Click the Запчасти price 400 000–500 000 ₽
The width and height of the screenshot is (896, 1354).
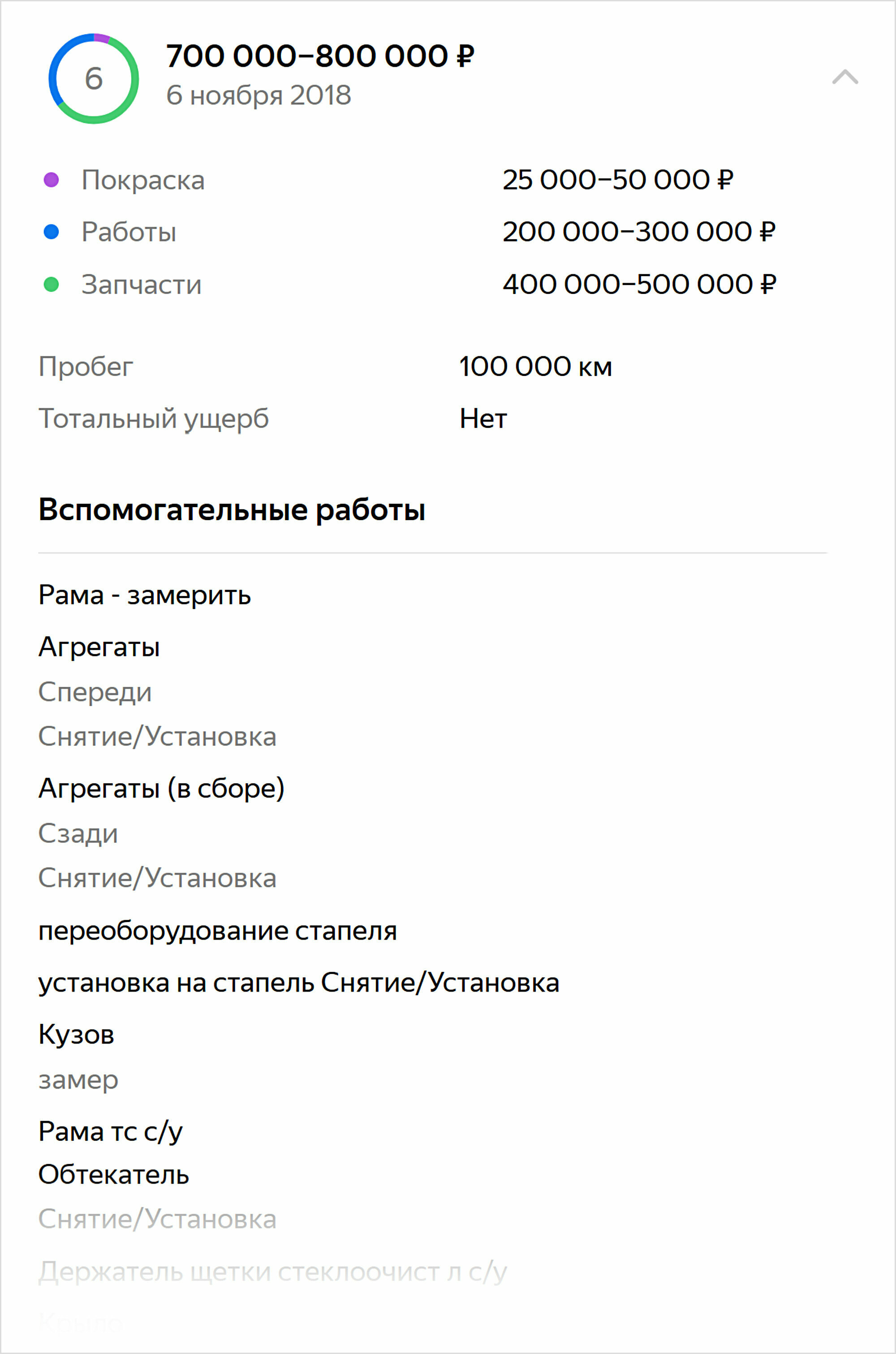pyautogui.click(x=639, y=285)
